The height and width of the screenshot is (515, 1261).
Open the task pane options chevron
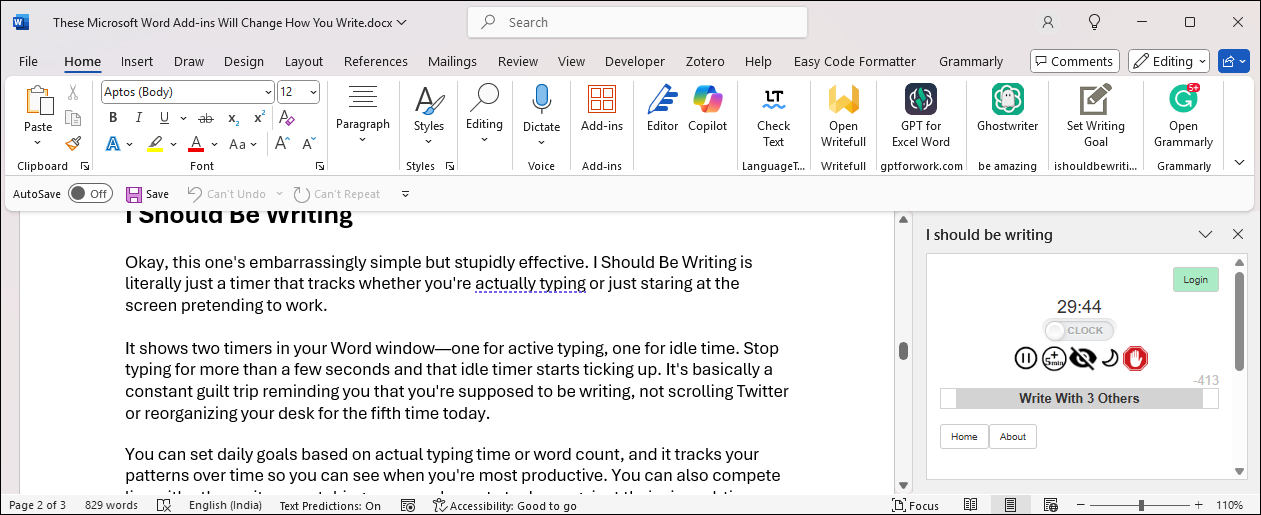pyautogui.click(x=1206, y=234)
